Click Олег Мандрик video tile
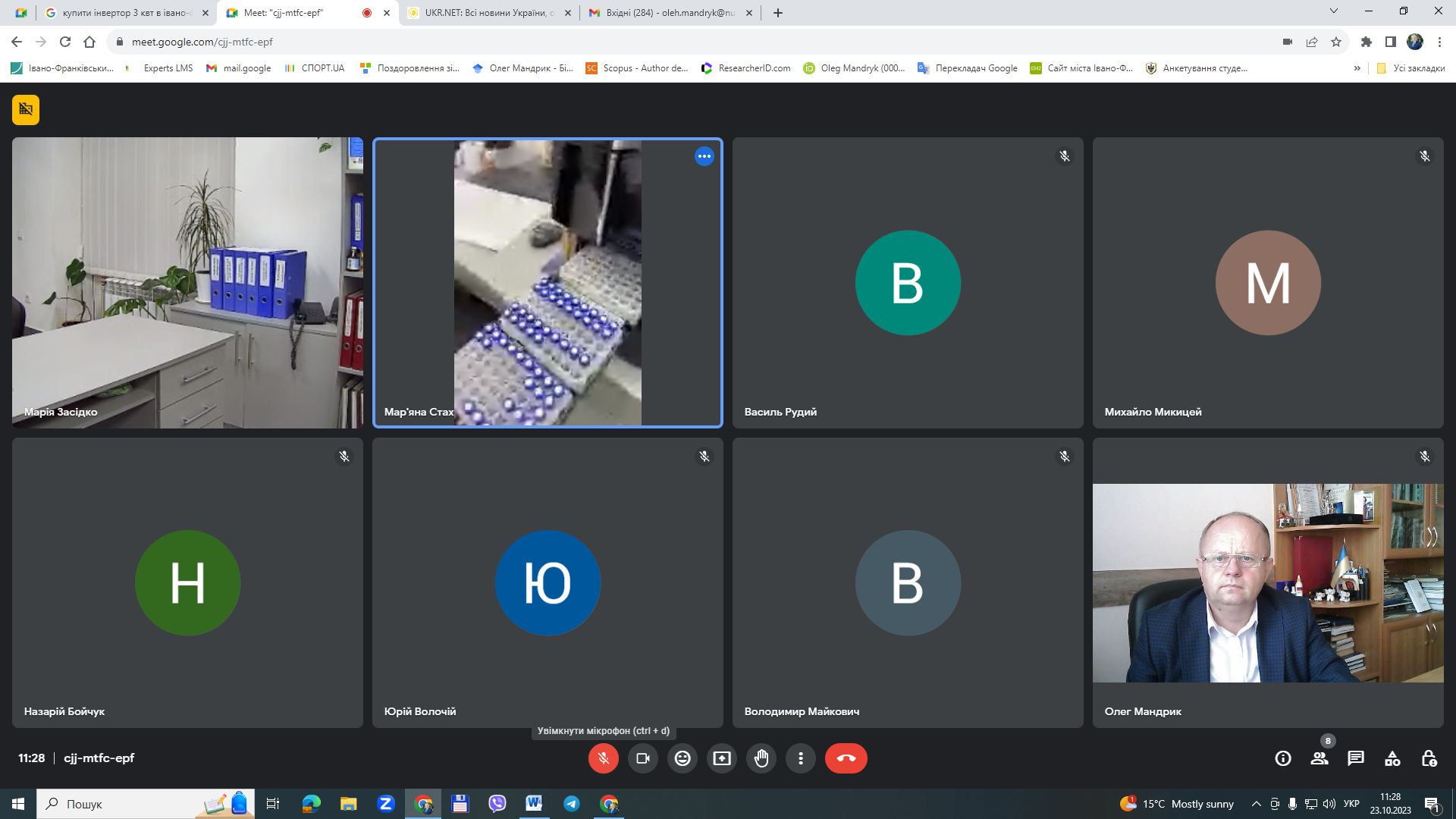This screenshot has width=1456, height=819. (1268, 582)
